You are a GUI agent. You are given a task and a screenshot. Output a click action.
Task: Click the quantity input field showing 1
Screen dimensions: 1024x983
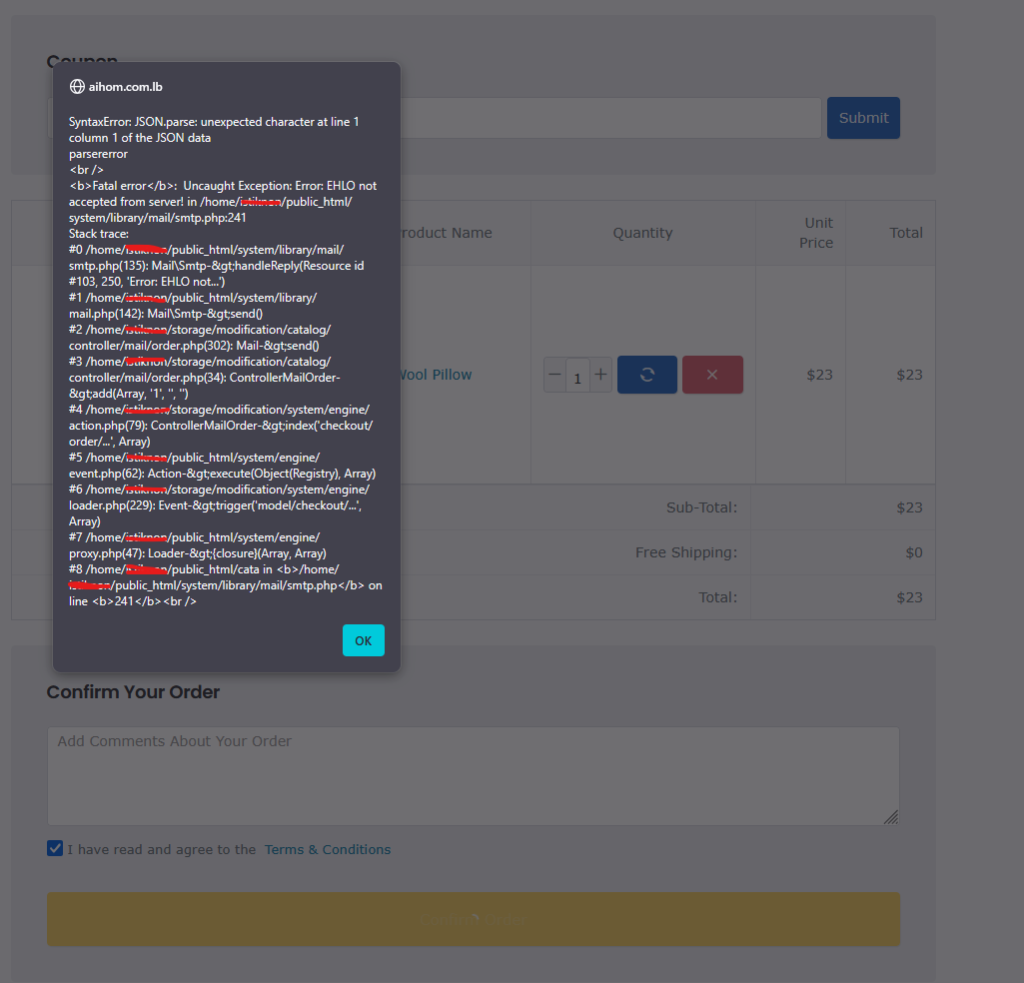pos(577,376)
